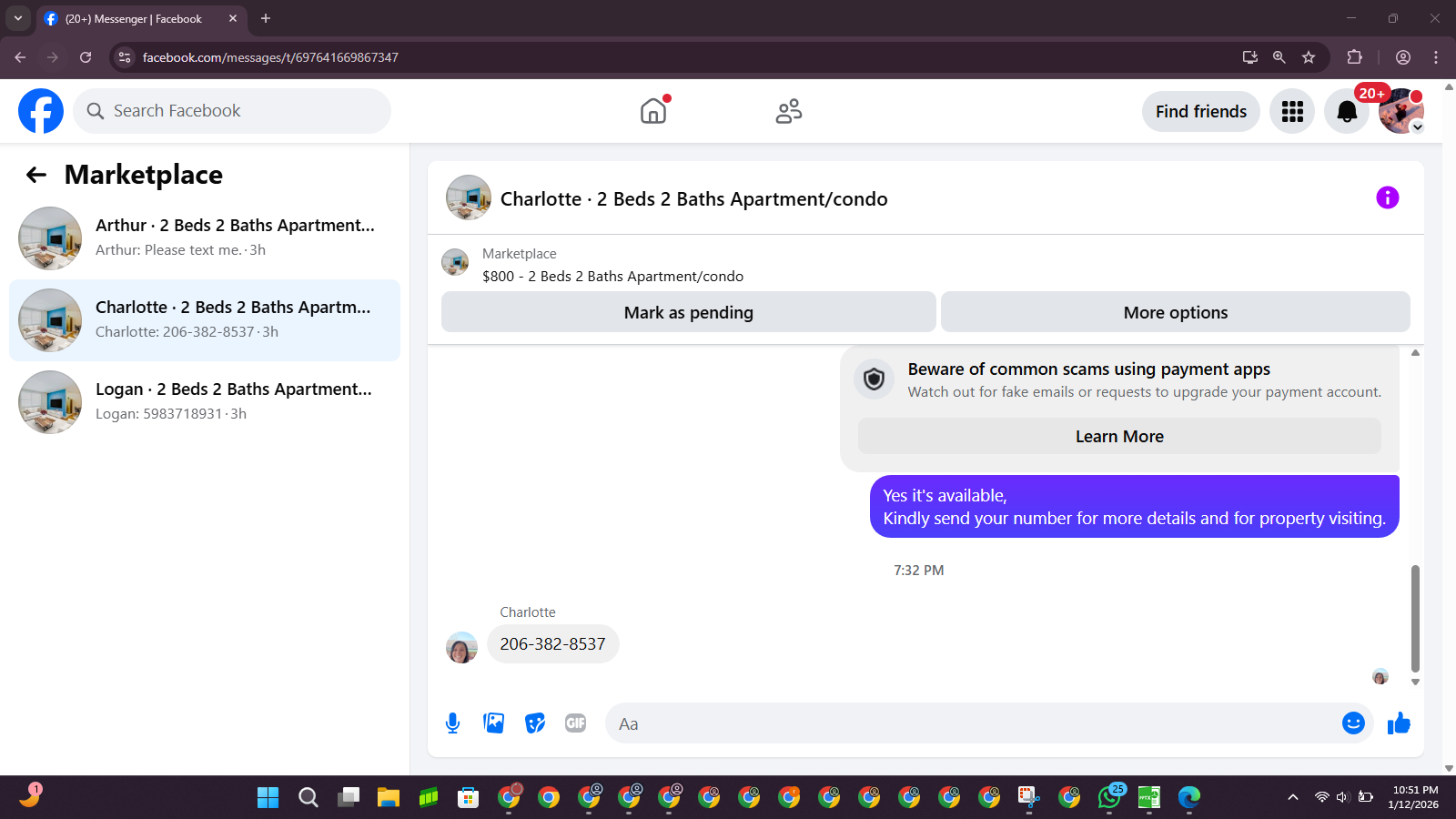
Task: Open Logan's apartment conversation
Action: pos(205,402)
